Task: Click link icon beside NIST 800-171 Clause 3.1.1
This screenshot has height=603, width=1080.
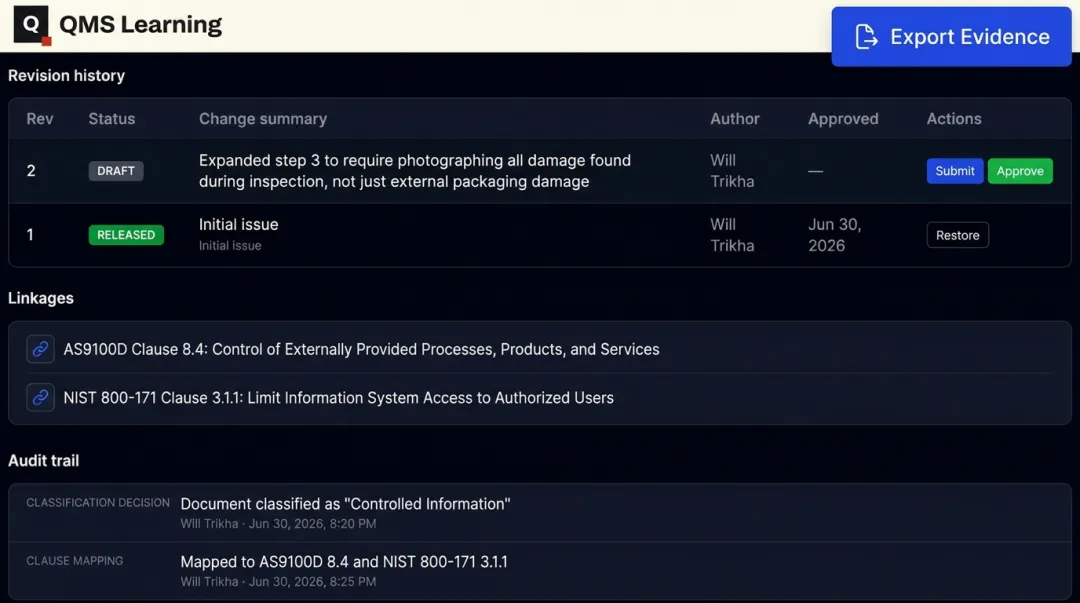Action: 41,398
